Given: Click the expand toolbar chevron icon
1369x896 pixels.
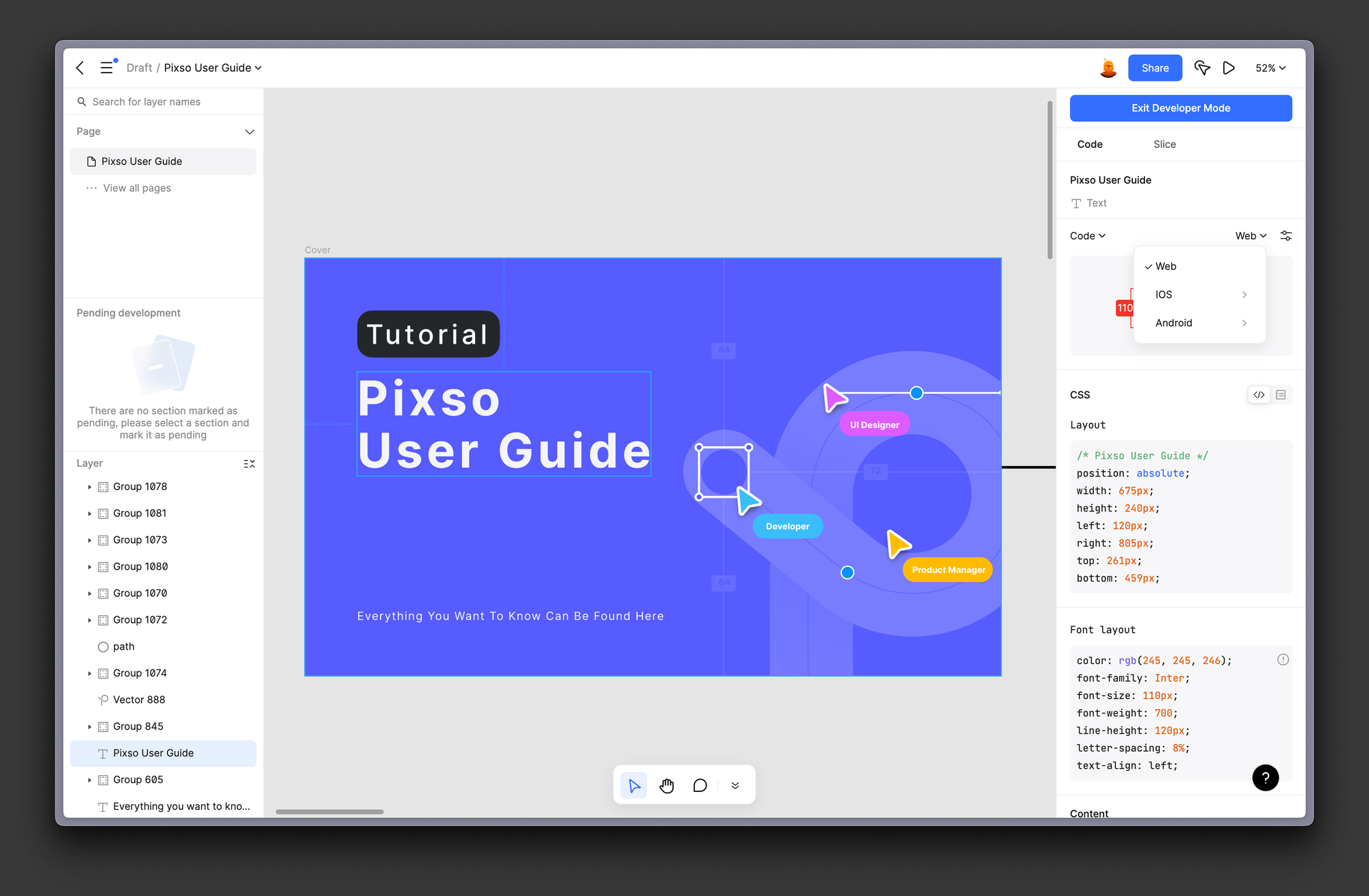Looking at the screenshot, I should (x=736, y=785).
